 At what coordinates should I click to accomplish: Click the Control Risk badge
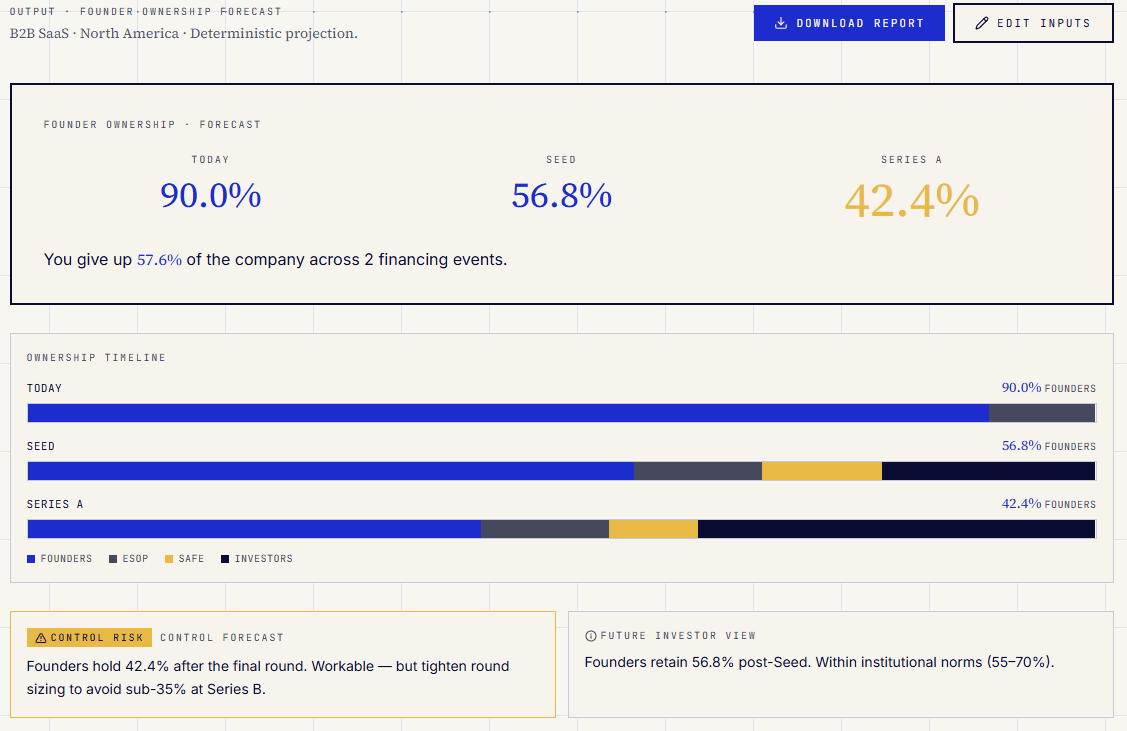tap(89, 638)
